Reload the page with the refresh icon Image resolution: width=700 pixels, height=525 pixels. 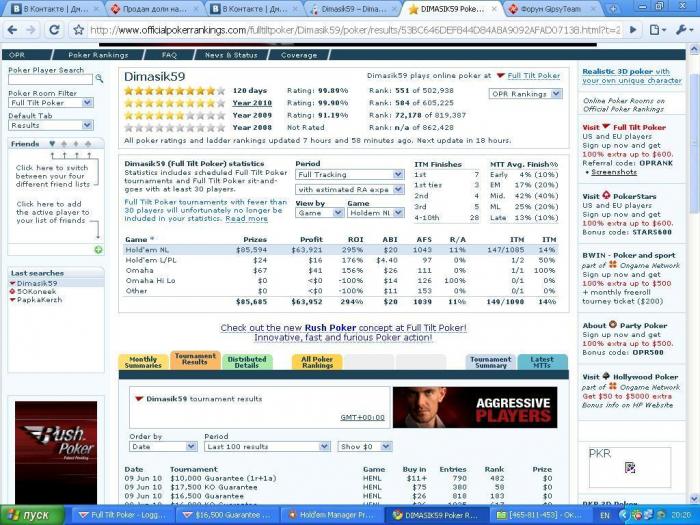tap(54, 30)
